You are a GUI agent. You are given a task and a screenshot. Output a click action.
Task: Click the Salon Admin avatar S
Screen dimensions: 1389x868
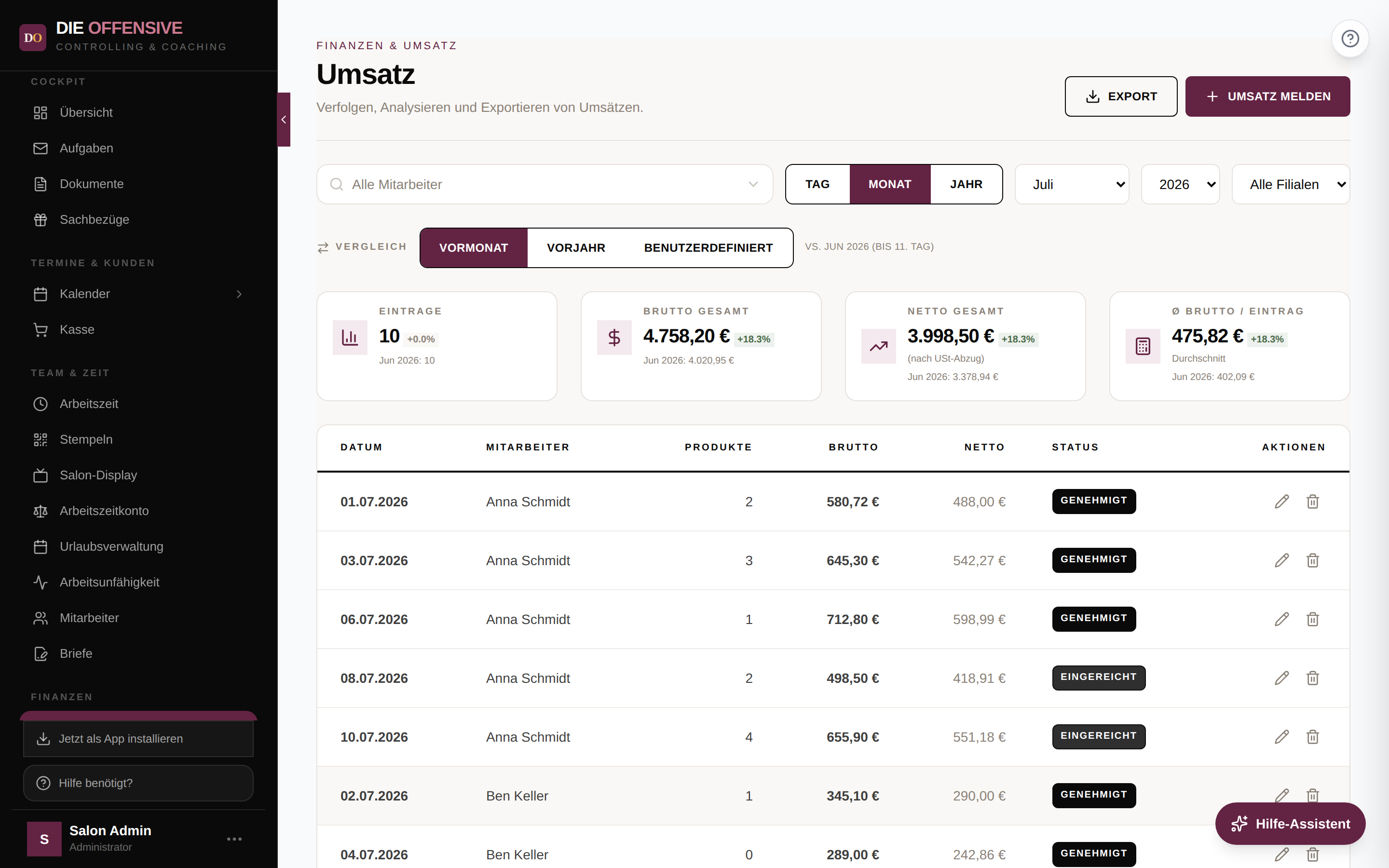click(x=44, y=839)
